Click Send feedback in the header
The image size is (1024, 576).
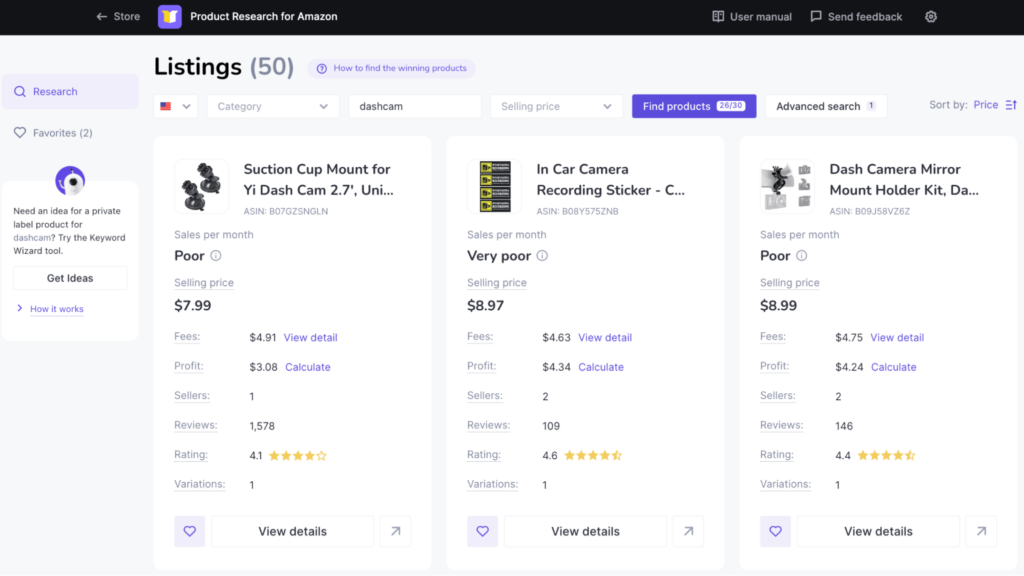(x=856, y=17)
